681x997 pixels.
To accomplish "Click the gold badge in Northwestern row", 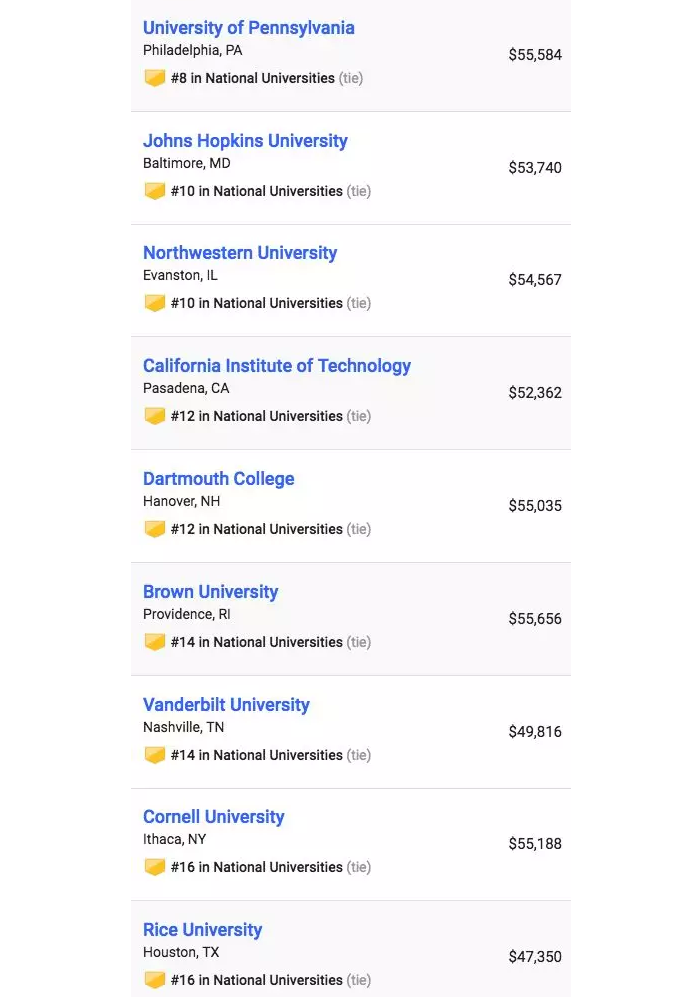I will (x=155, y=303).
